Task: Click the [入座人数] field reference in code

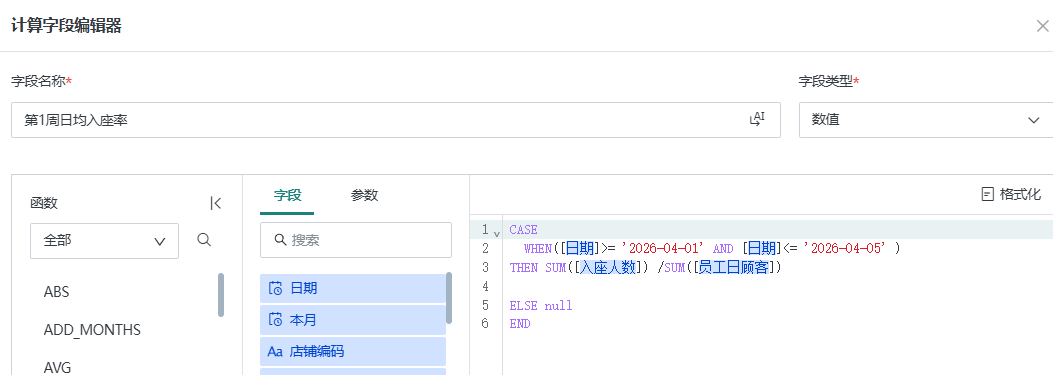Action: point(609,267)
